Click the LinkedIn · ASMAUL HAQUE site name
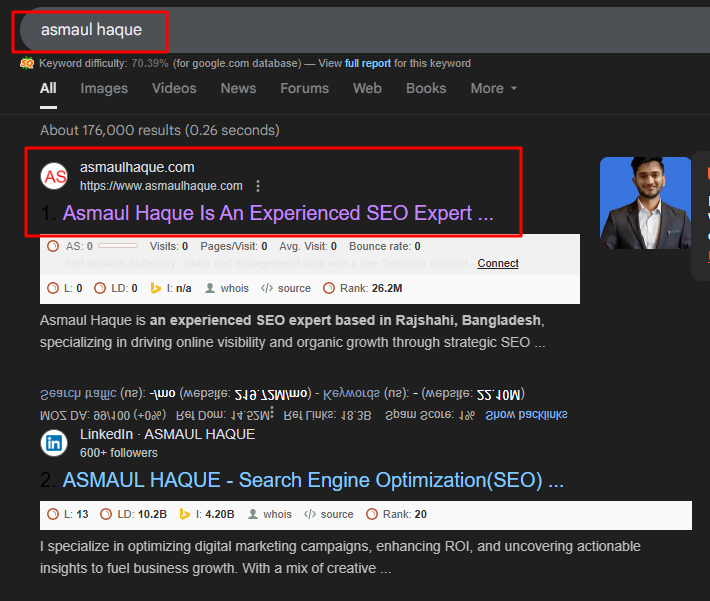The width and height of the screenshot is (710, 601). (168, 434)
